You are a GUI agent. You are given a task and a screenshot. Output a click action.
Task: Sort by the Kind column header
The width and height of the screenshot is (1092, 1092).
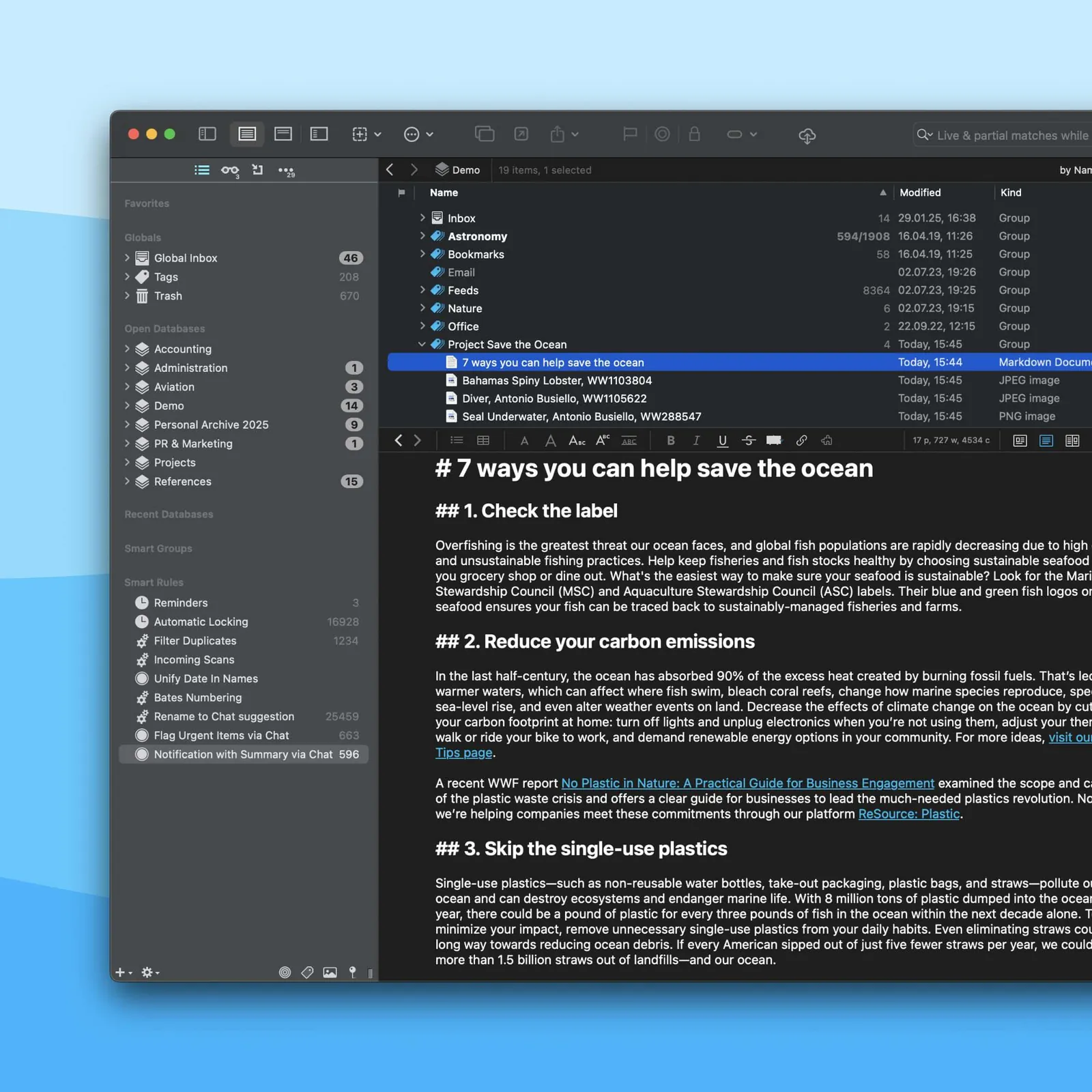1011,192
